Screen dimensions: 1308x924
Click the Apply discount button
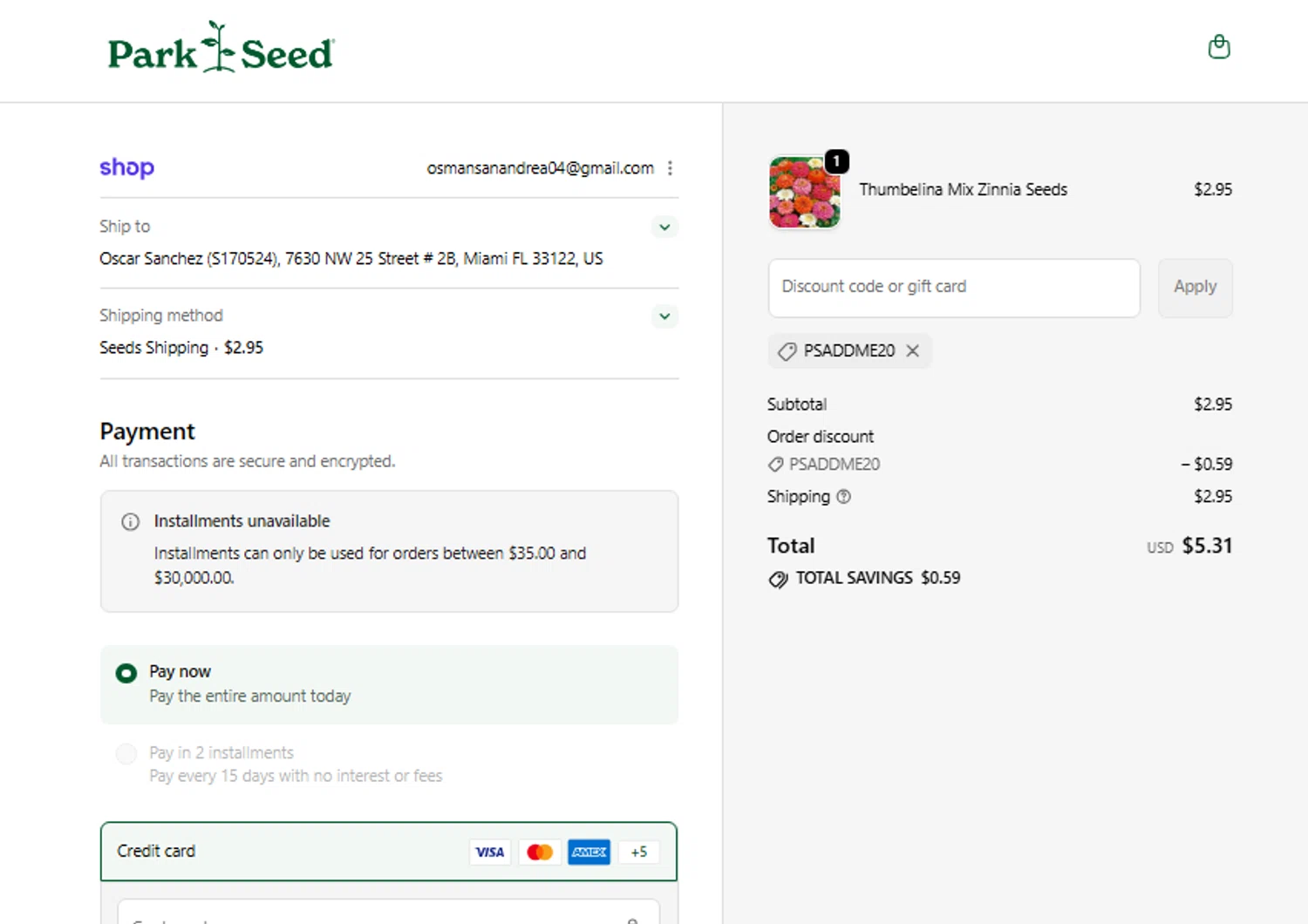click(1195, 287)
